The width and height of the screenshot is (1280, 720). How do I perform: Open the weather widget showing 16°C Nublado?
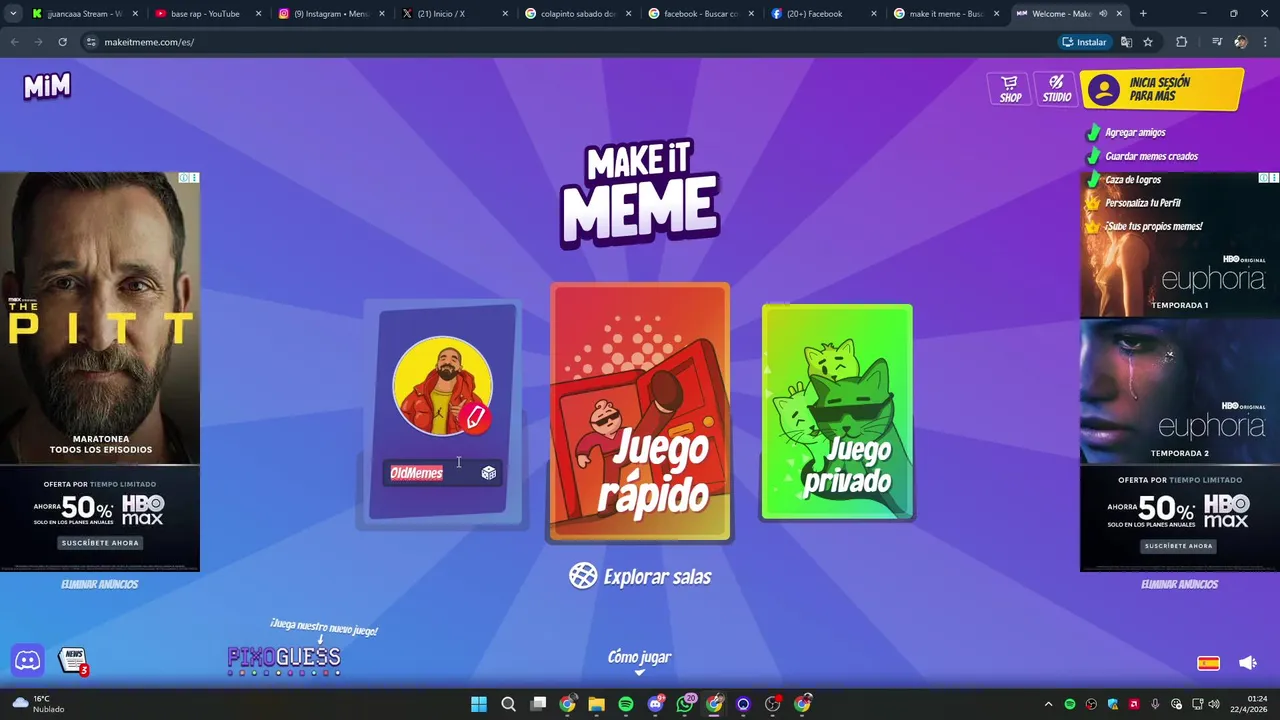pyautogui.click(x=38, y=704)
